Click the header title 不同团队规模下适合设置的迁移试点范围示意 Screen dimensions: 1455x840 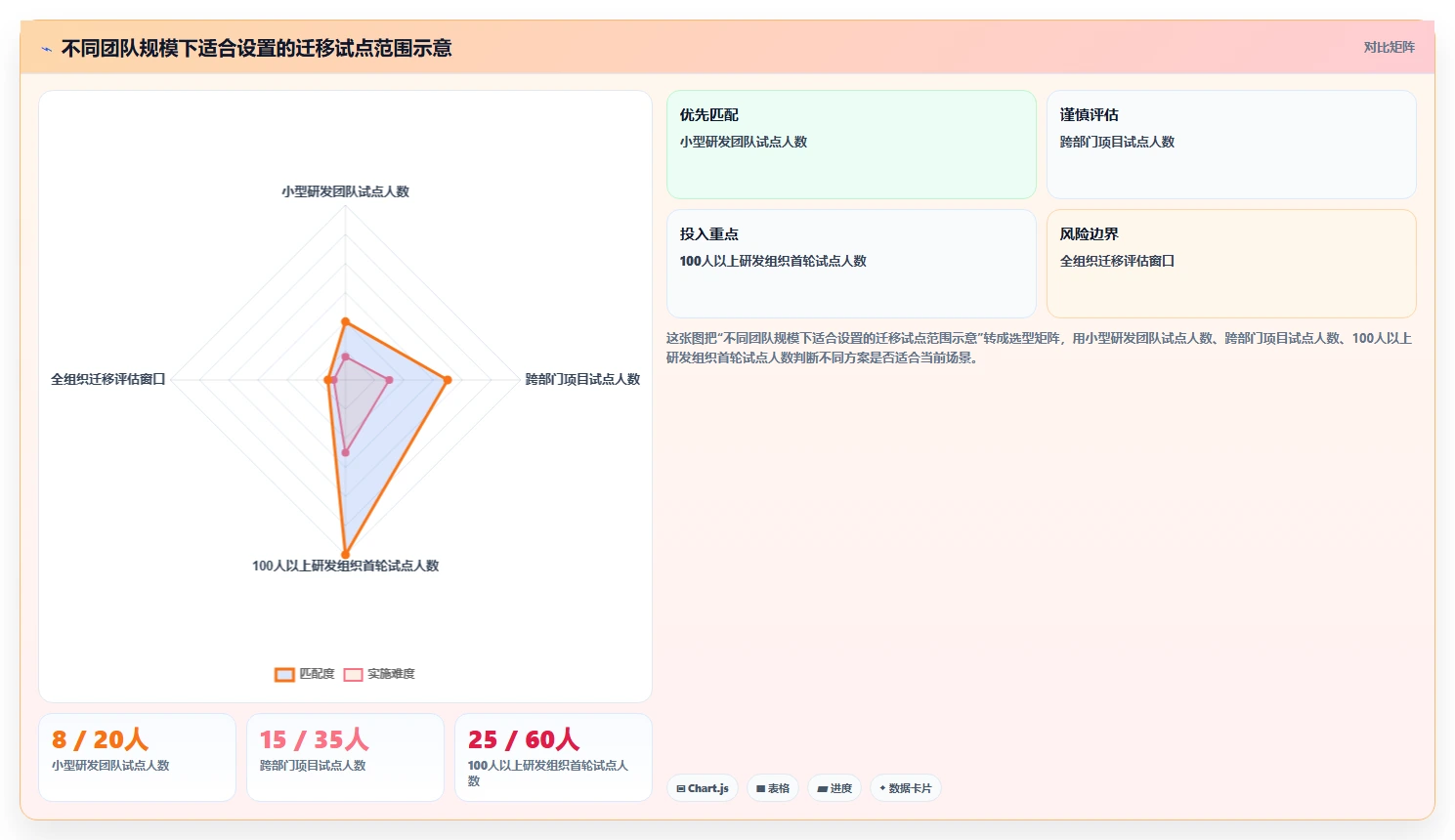tap(256, 48)
